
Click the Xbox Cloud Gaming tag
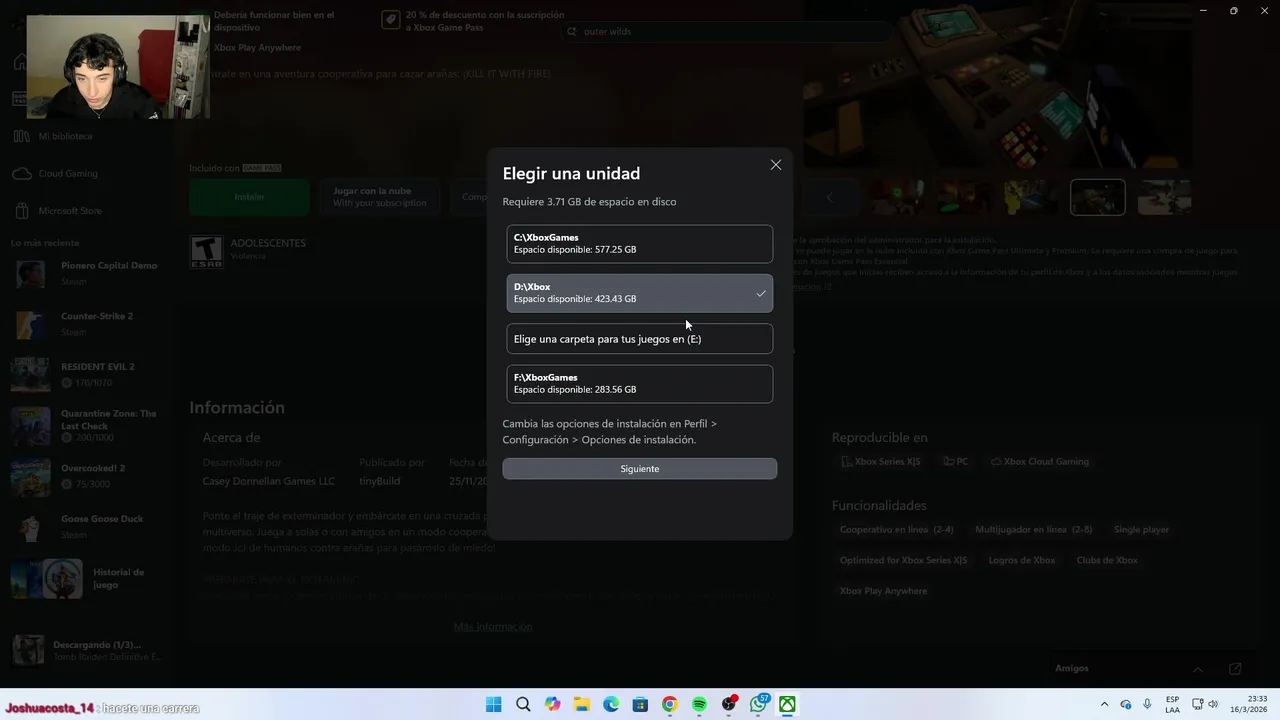click(x=1040, y=462)
